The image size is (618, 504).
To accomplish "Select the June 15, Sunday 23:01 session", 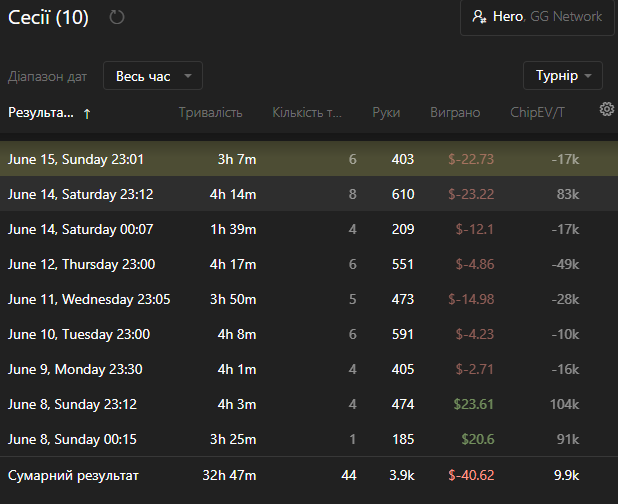I will coord(309,159).
